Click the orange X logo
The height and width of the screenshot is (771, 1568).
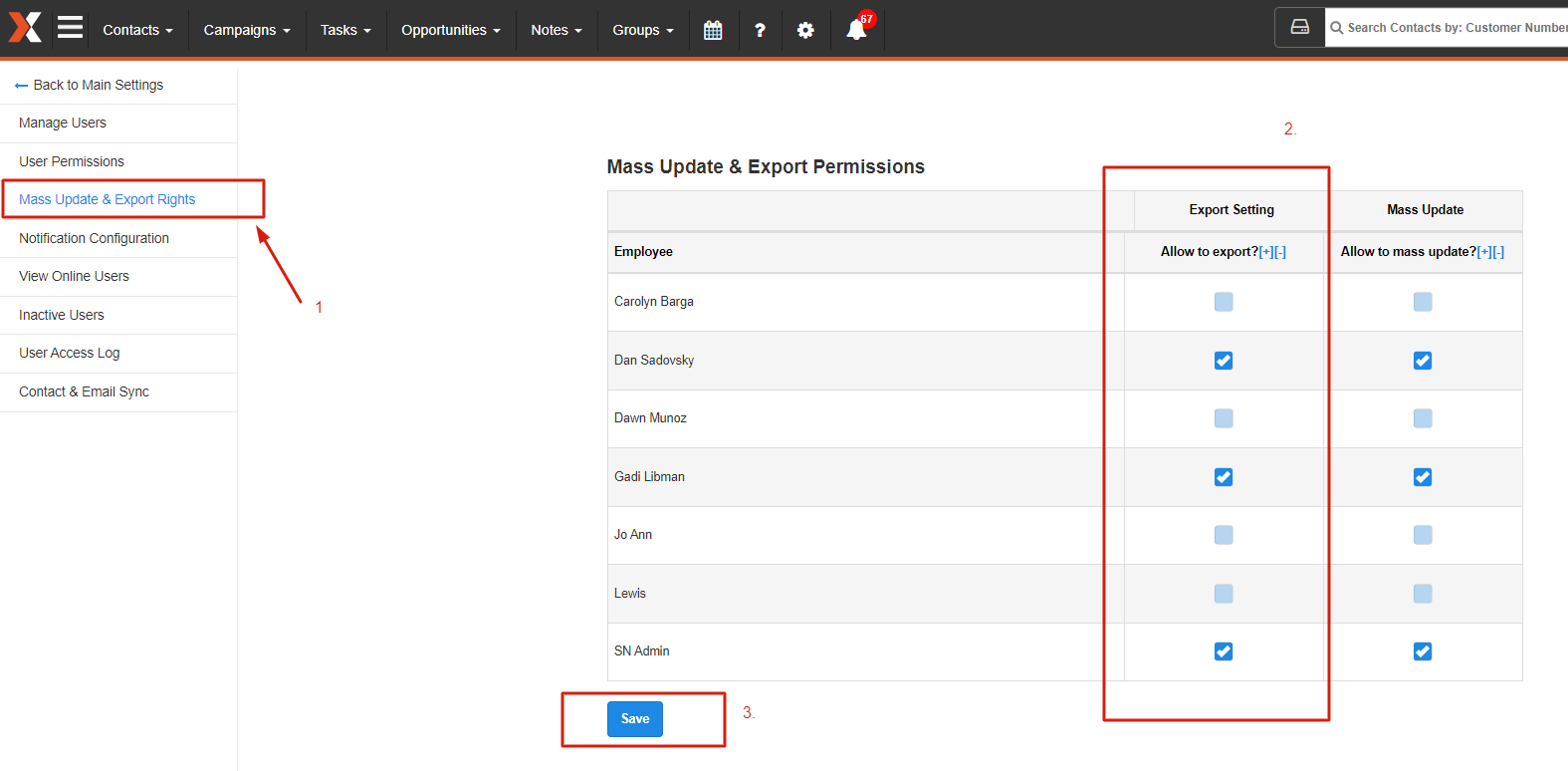tap(25, 28)
